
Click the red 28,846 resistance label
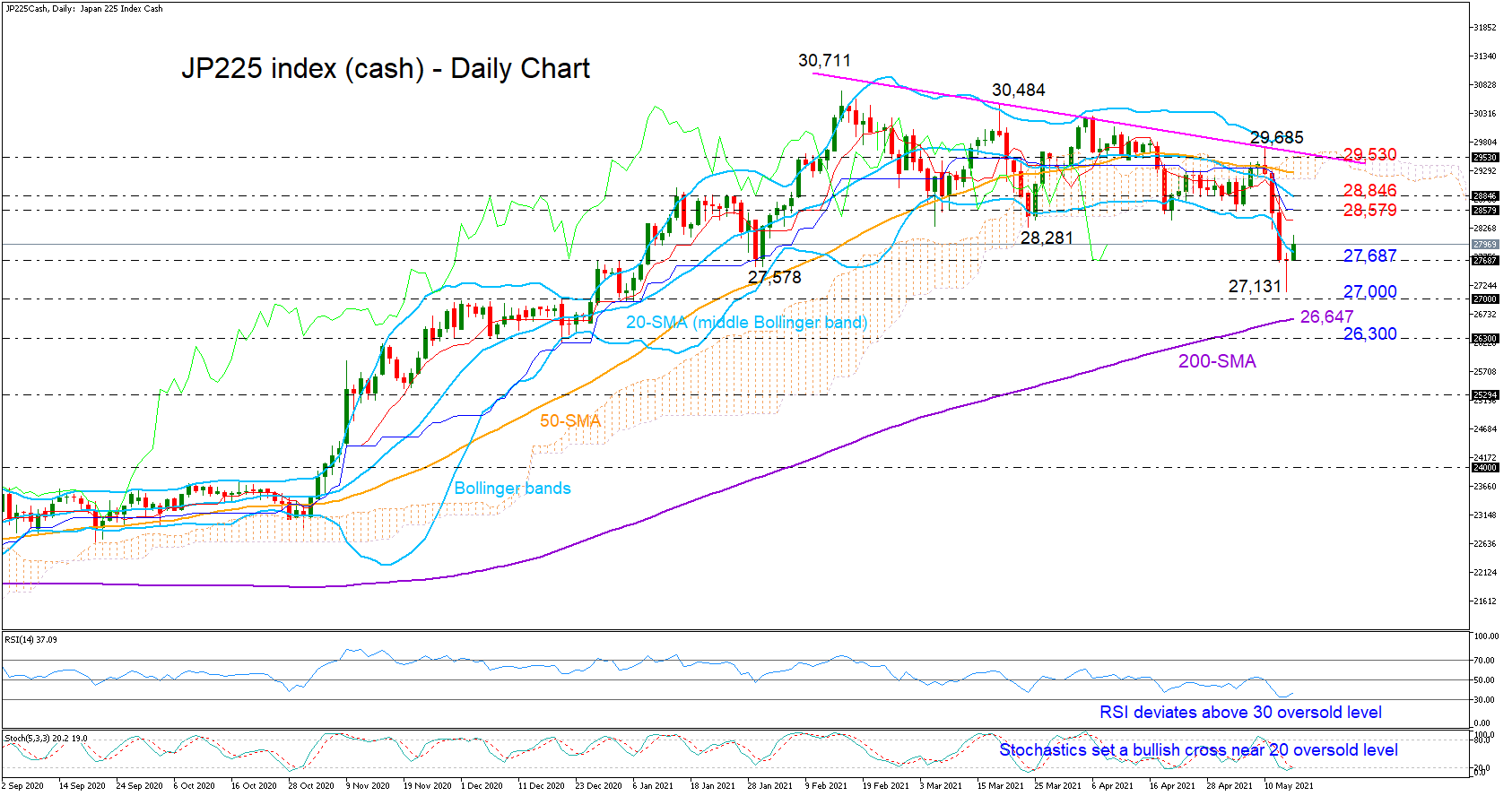pos(1369,190)
